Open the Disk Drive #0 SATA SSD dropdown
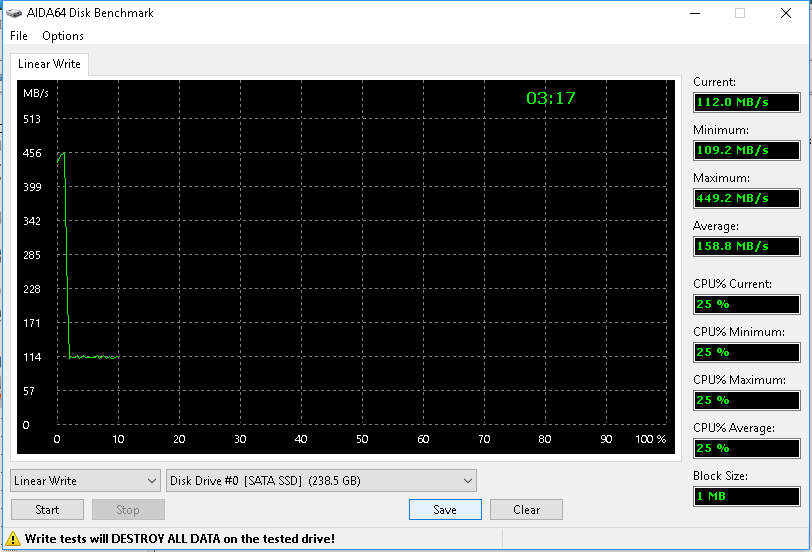The width and height of the screenshot is (812, 552). pos(321,481)
